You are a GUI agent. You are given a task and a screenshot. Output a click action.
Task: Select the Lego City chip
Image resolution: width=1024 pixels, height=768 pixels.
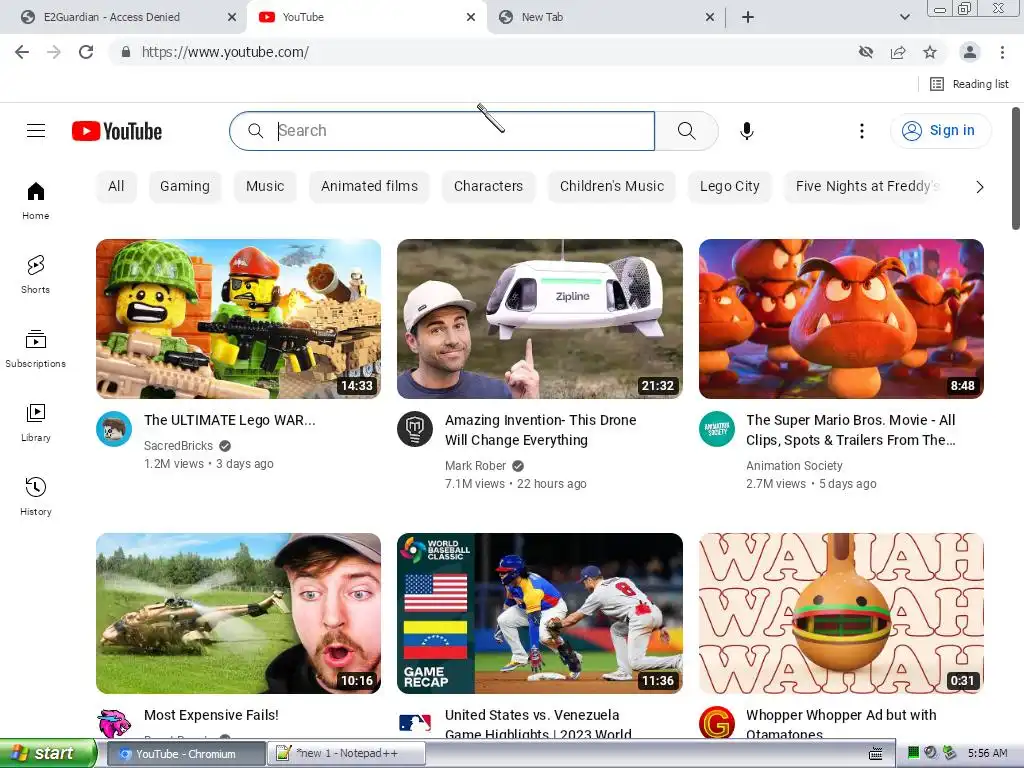(729, 186)
